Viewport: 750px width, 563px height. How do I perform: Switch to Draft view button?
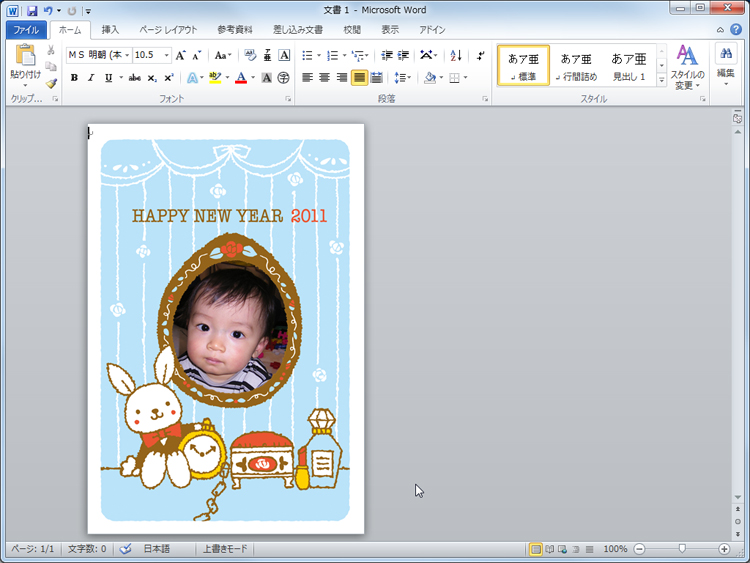tap(589, 549)
